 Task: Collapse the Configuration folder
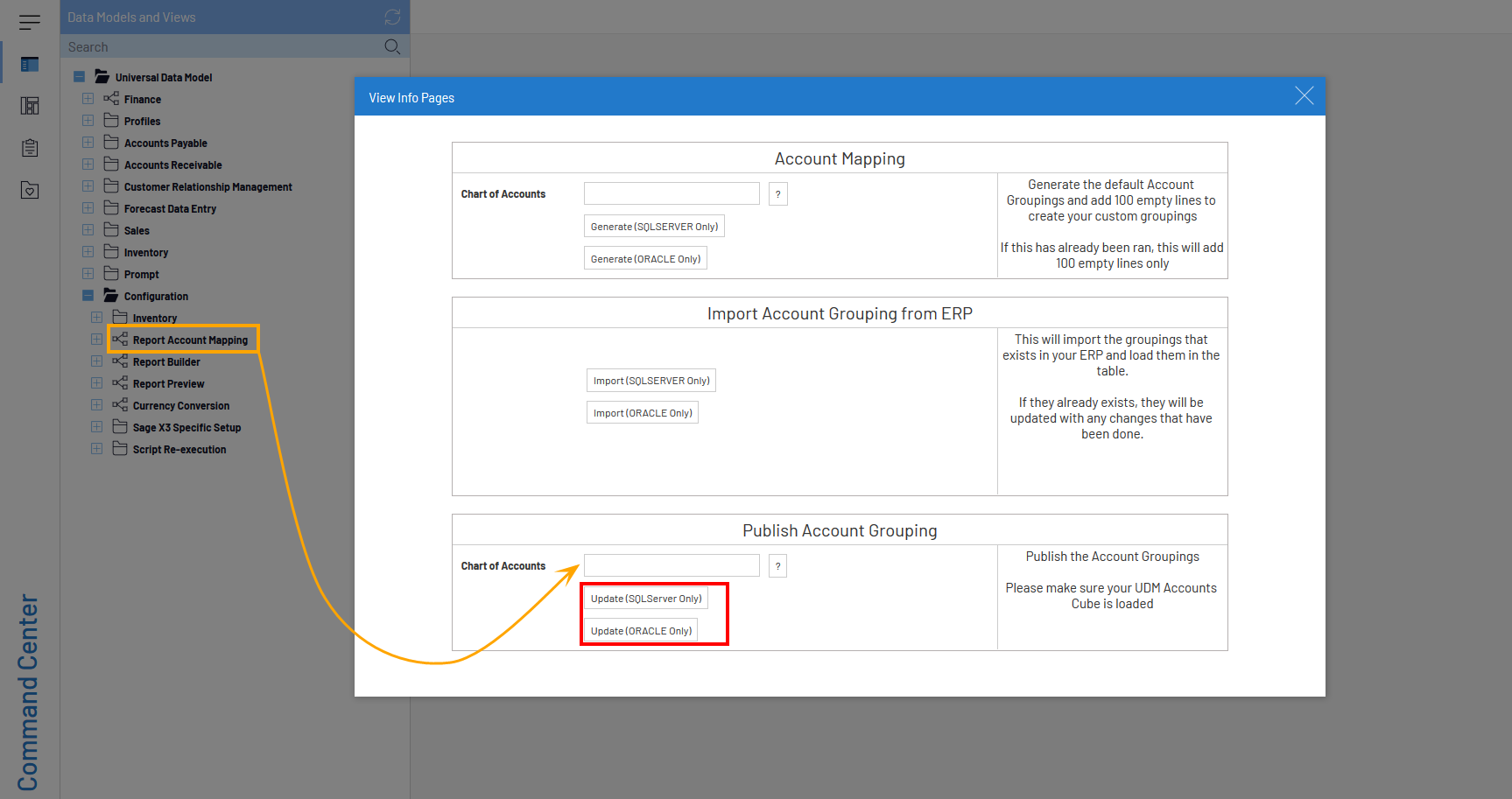point(88,296)
